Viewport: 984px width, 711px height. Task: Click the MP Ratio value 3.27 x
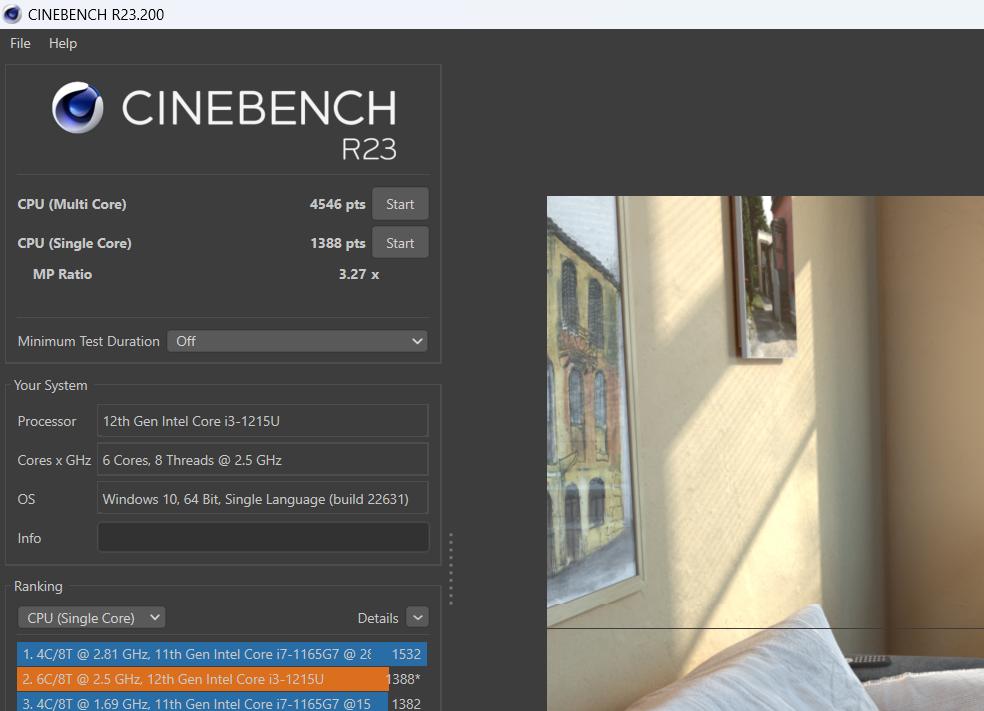359,274
